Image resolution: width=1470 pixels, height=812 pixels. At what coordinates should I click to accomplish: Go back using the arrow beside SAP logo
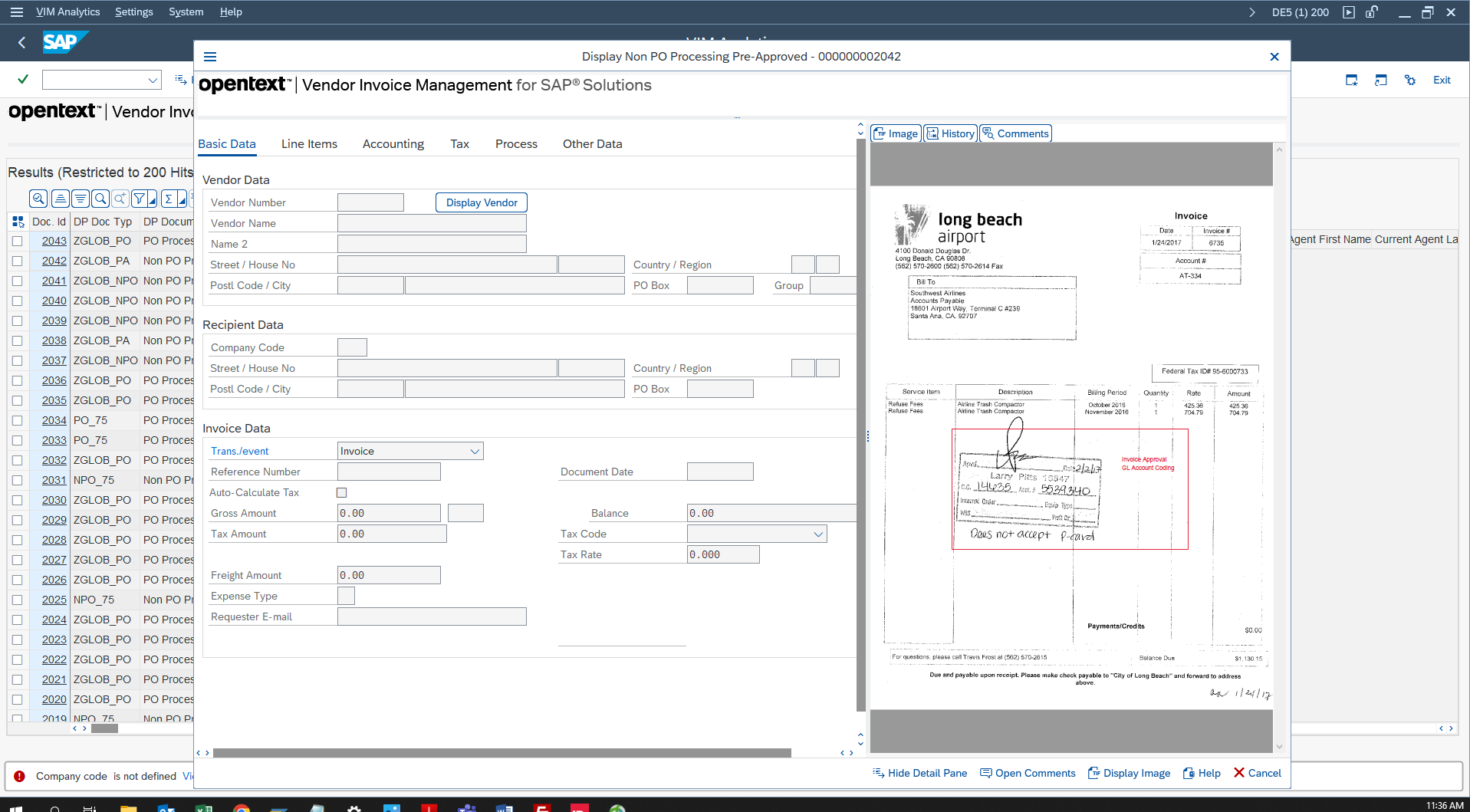coord(21,42)
